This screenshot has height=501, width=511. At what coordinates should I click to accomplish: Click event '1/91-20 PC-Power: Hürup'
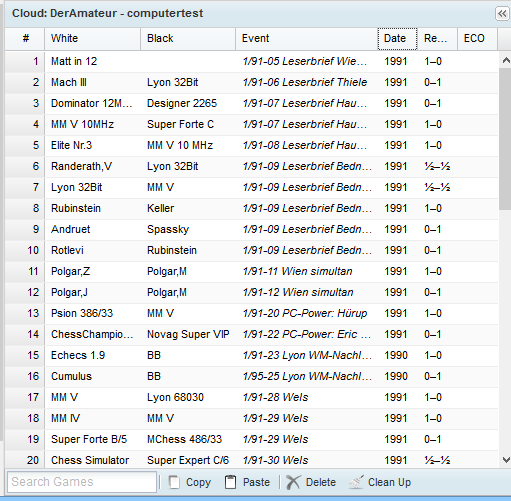305,313
